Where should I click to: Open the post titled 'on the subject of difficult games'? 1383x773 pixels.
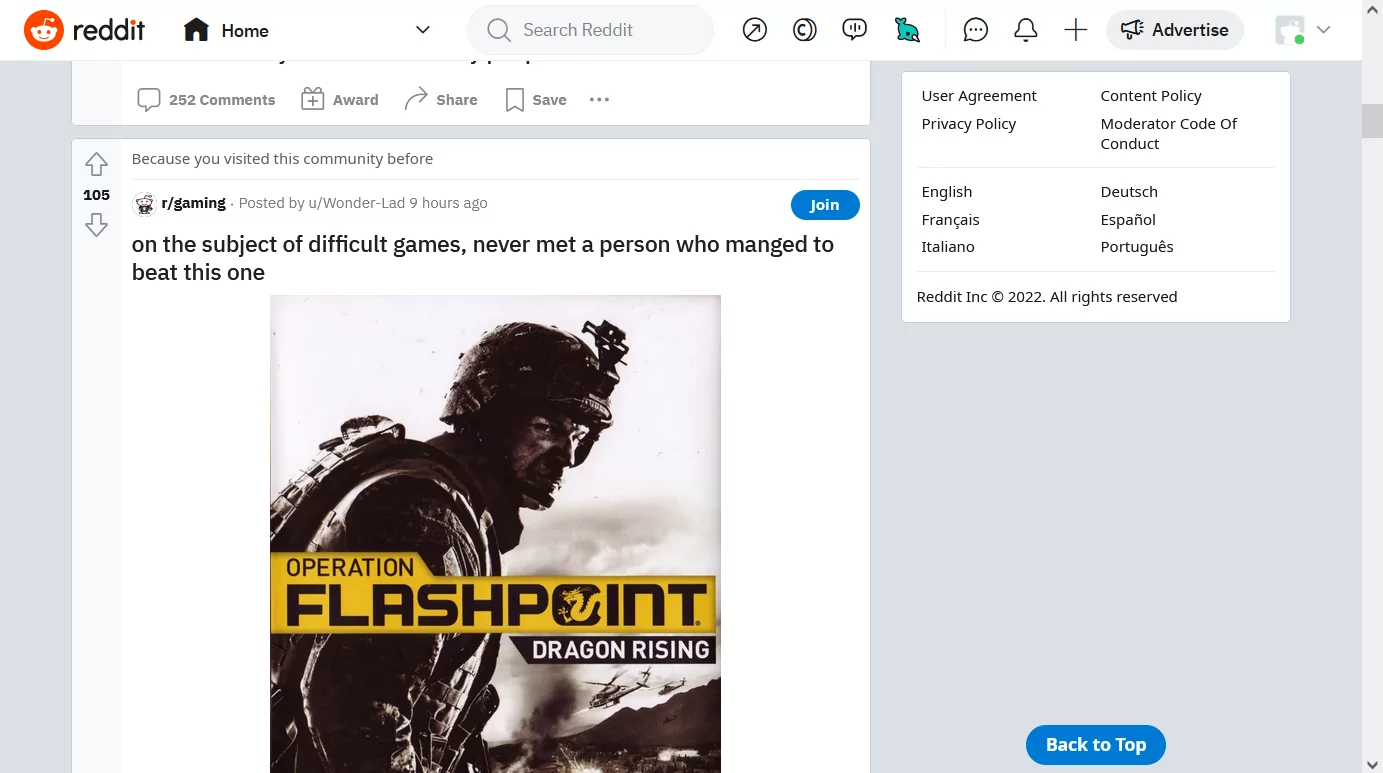pos(483,258)
